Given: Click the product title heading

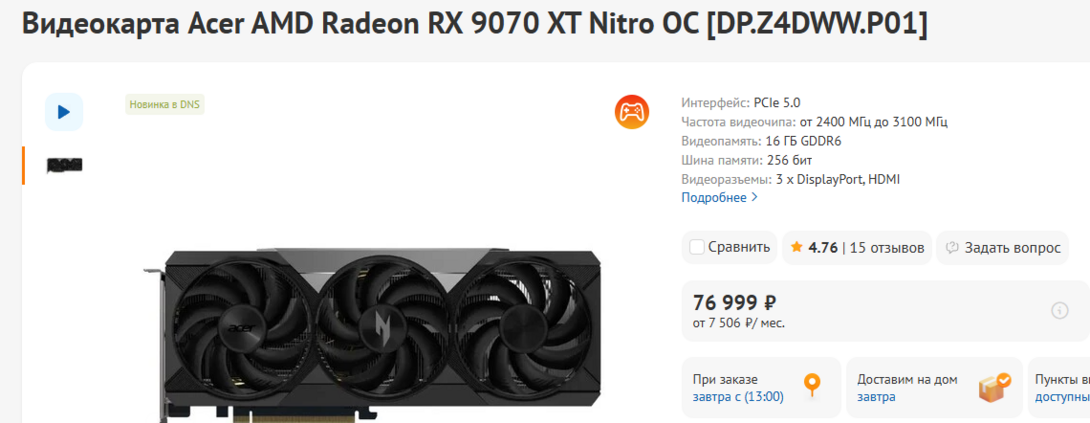Looking at the screenshot, I should tap(475, 23).
